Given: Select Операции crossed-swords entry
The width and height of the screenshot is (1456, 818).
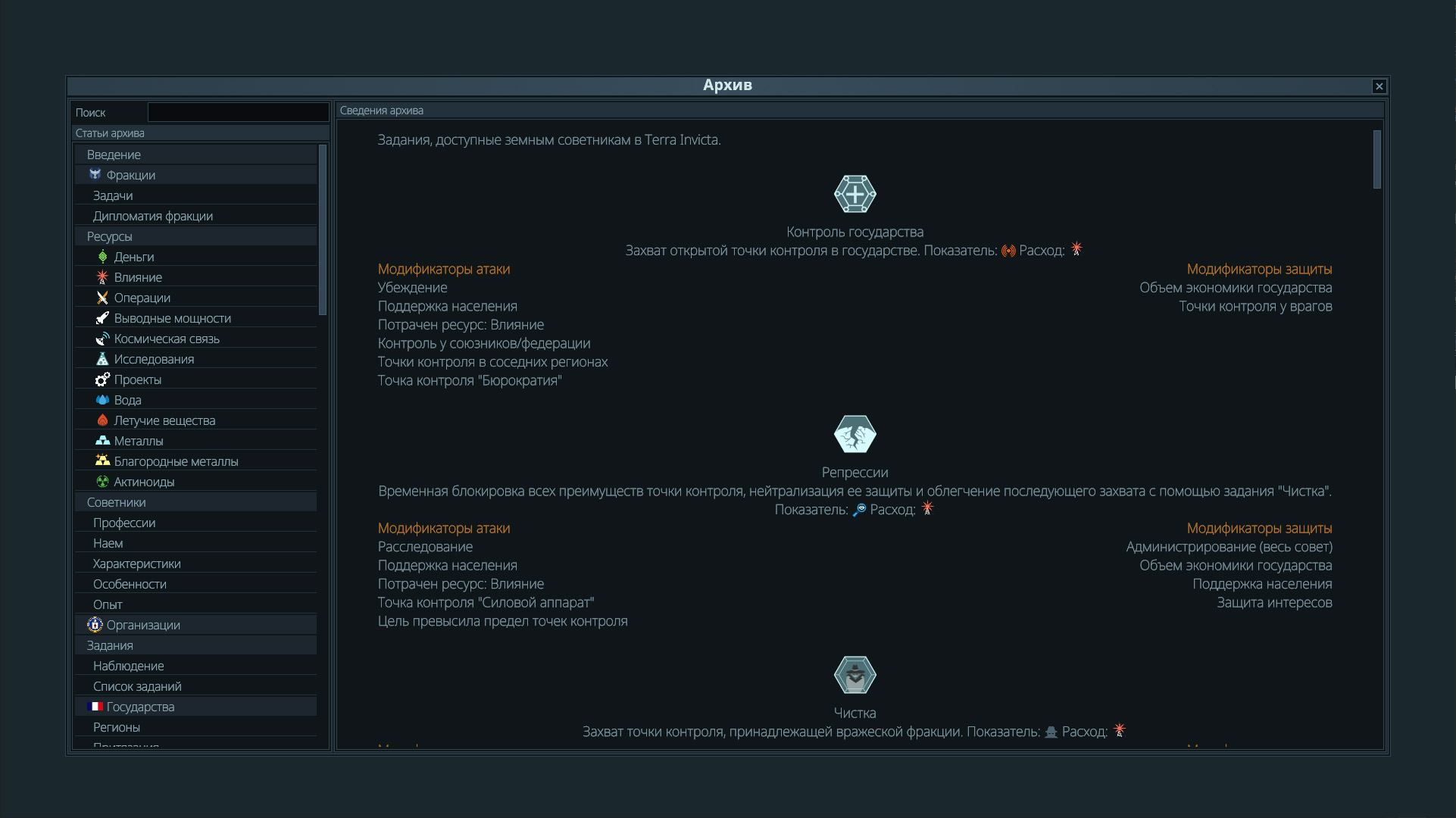Looking at the screenshot, I should 142,298.
